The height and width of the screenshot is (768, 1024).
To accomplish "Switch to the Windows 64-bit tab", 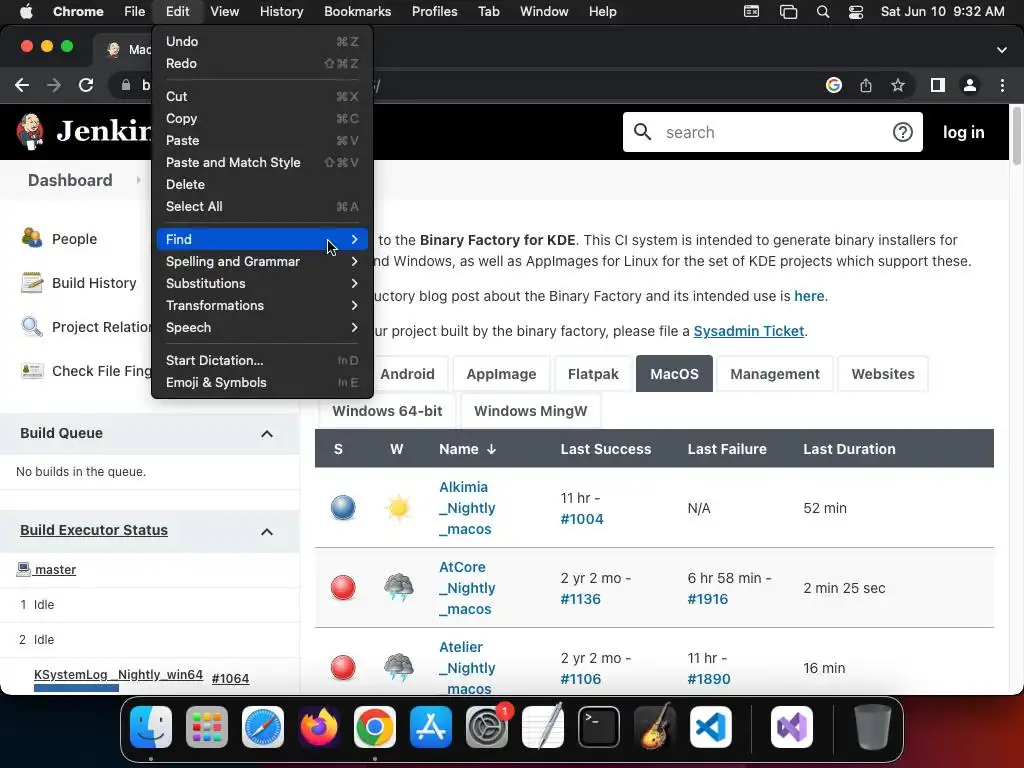I will tap(387, 411).
